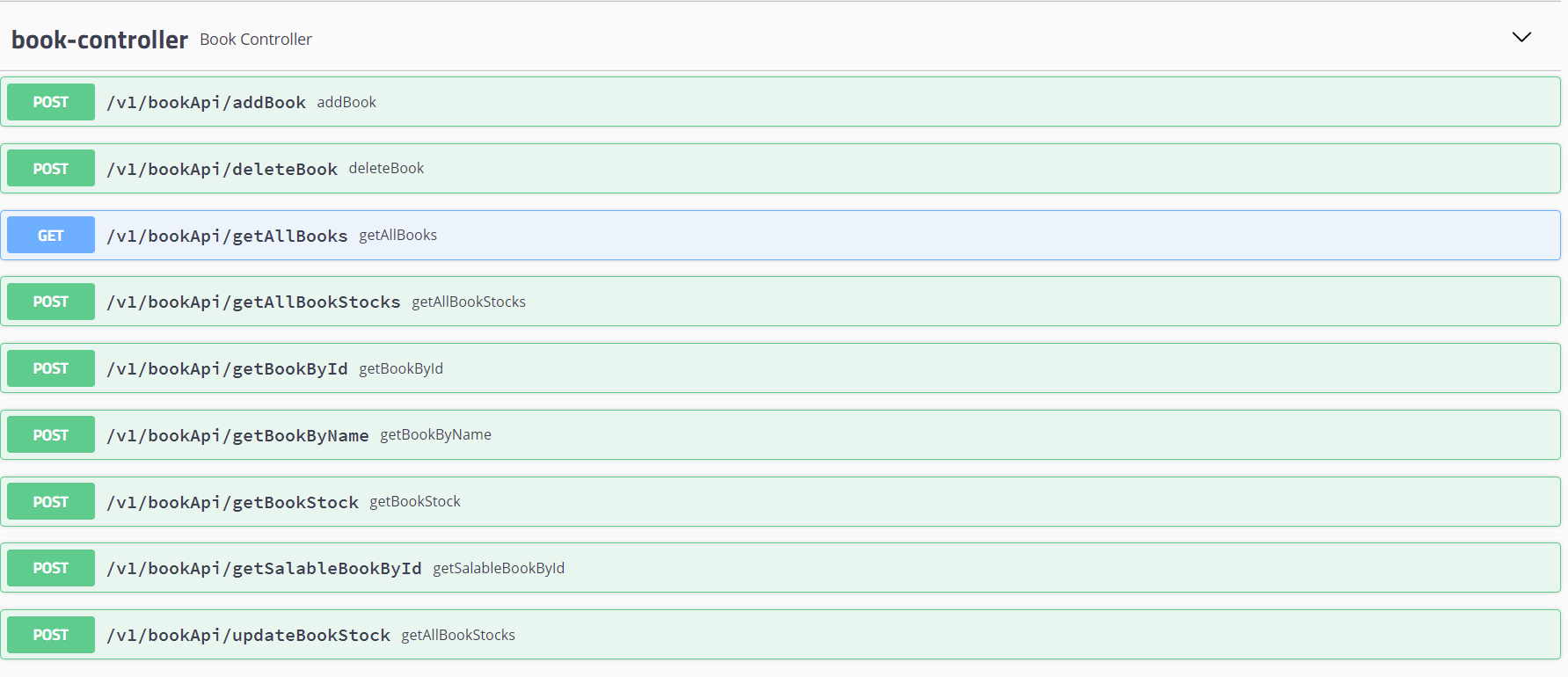Expand the /v1/bookApi/getBookStock endpoint path
This screenshot has height=677, width=1568.
(233, 502)
